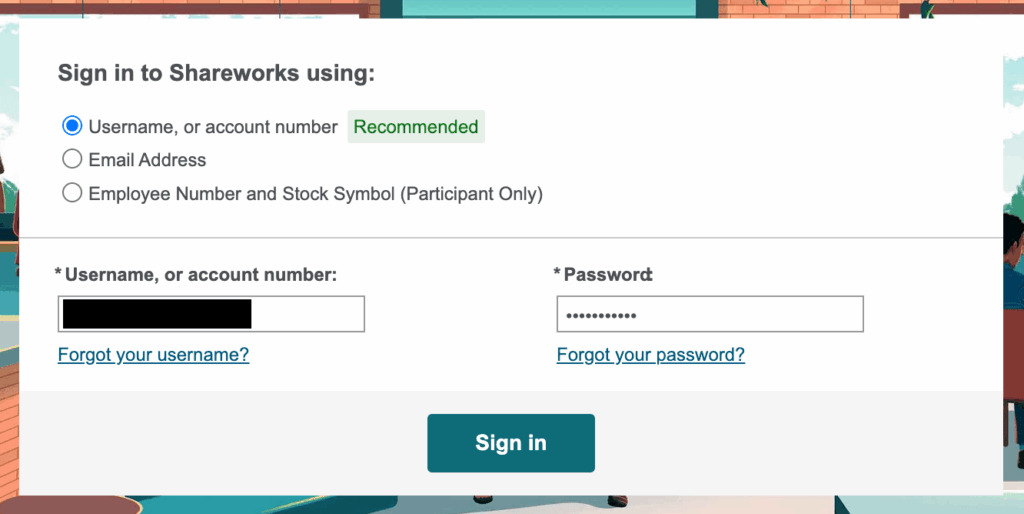
Task: Open the 'Forgot your password?' link
Action: (650, 355)
